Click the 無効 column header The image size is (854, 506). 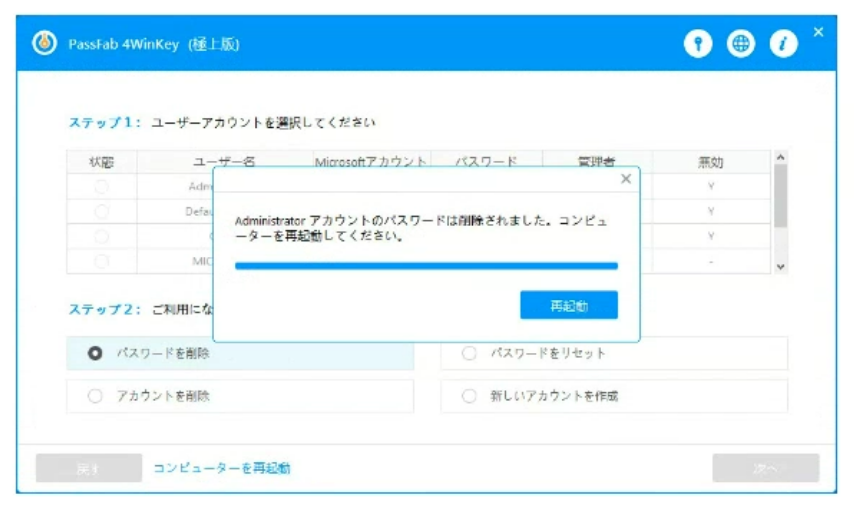711,162
